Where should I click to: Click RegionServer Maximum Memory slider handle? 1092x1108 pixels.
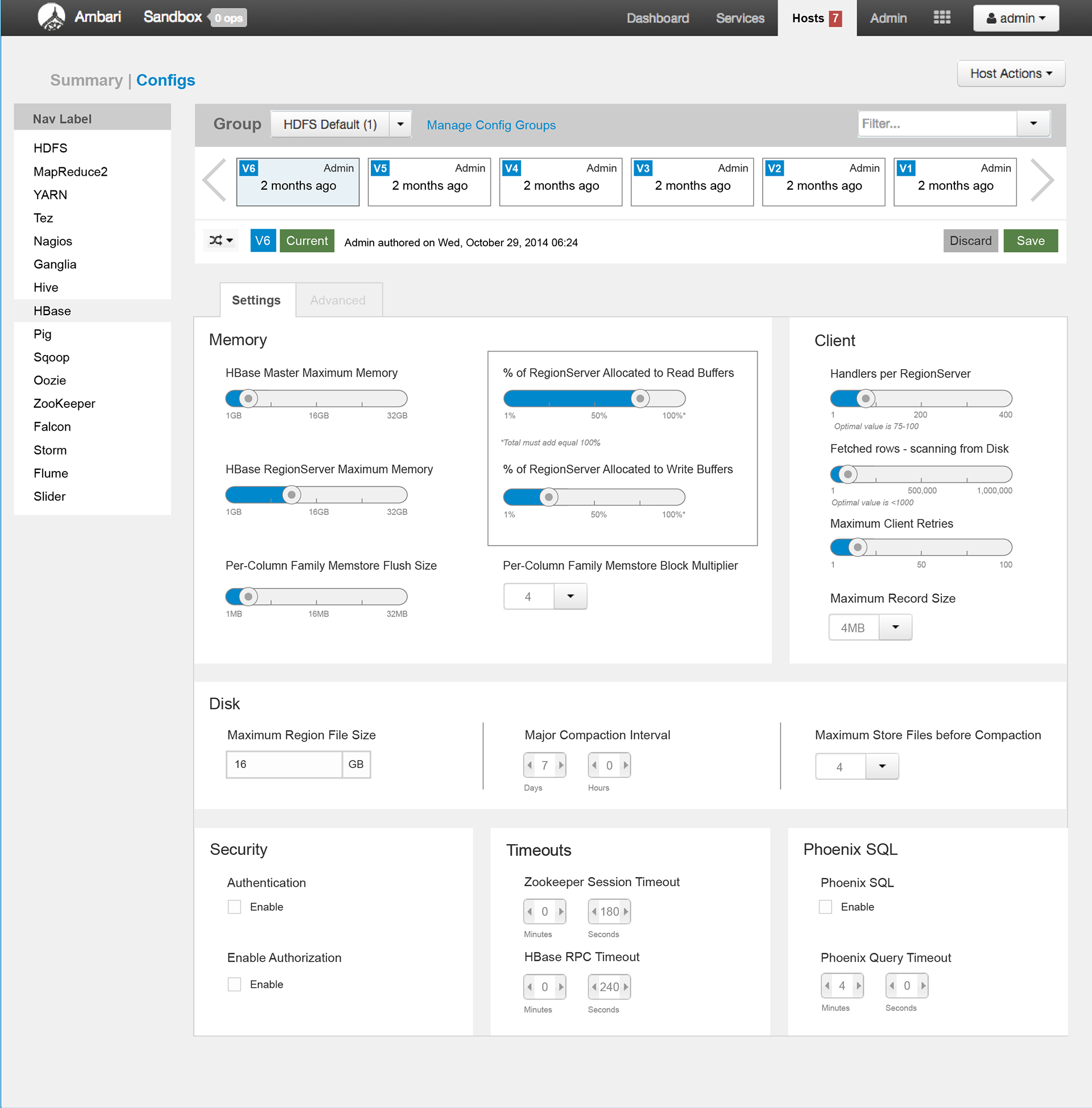click(292, 494)
